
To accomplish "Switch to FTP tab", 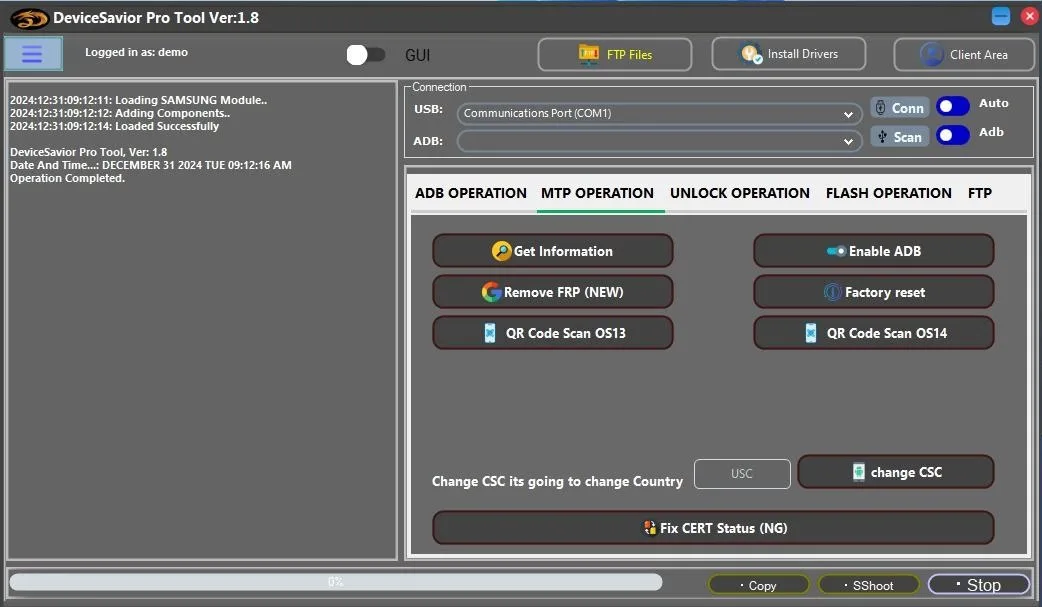I will point(980,193).
